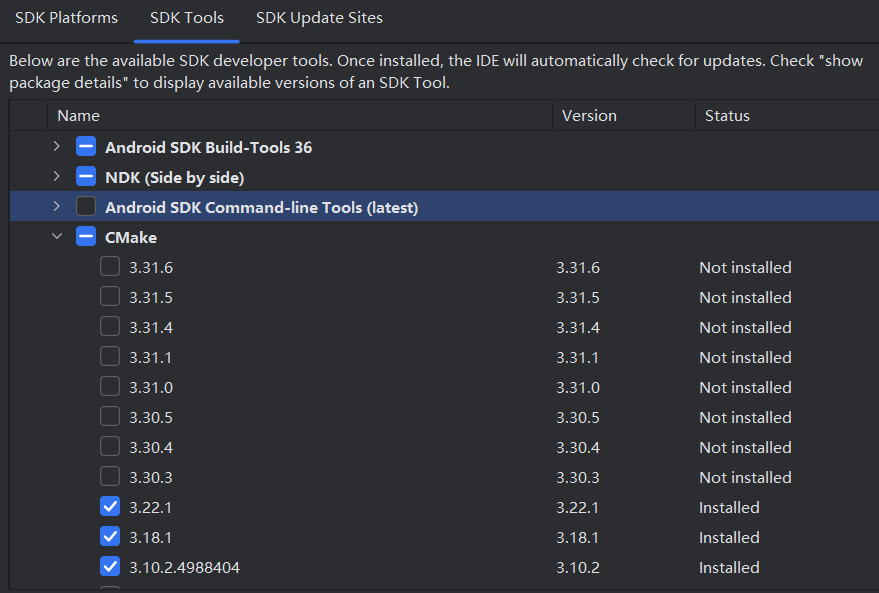Check CMake 3.31.5 checkbox

tap(110, 296)
